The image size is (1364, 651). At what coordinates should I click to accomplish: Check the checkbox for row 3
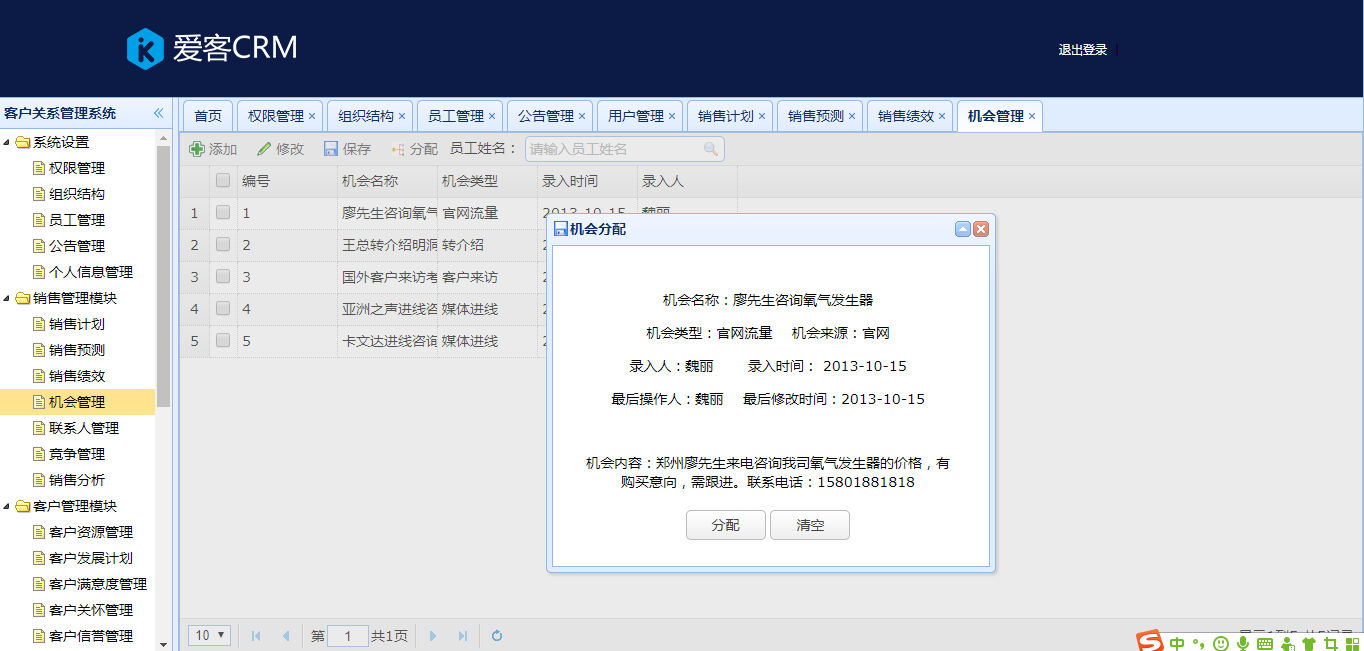pyautogui.click(x=223, y=277)
